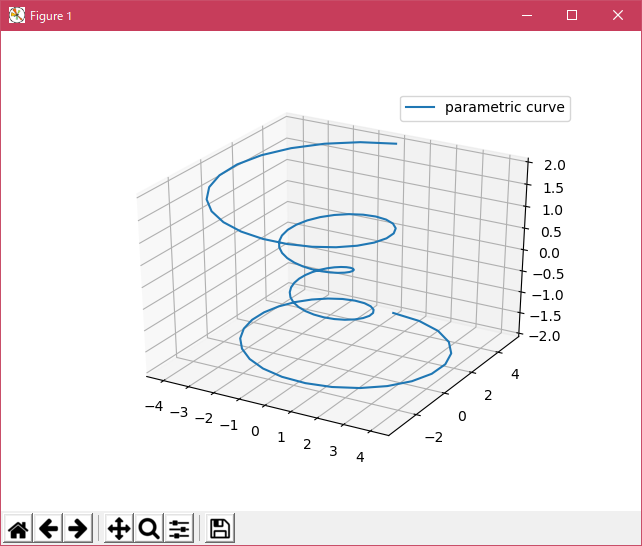This screenshot has height=546, width=642.
Task: Maximize the Figure 1 window
Action: click(x=572, y=16)
